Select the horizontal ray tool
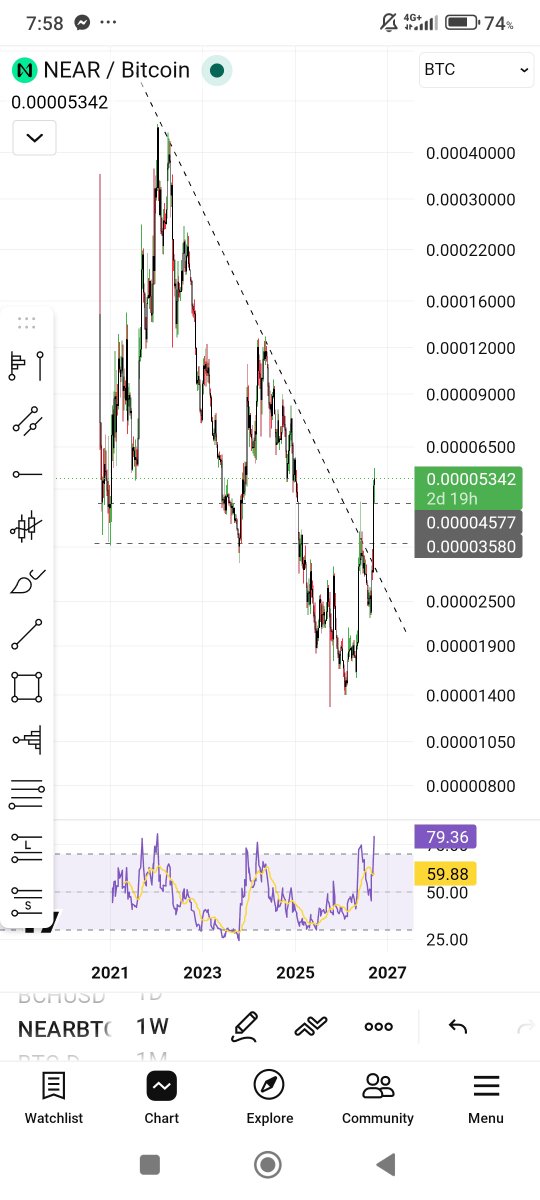Image resolution: width=540 pixels, height=1200 pixels. [27, 474]
